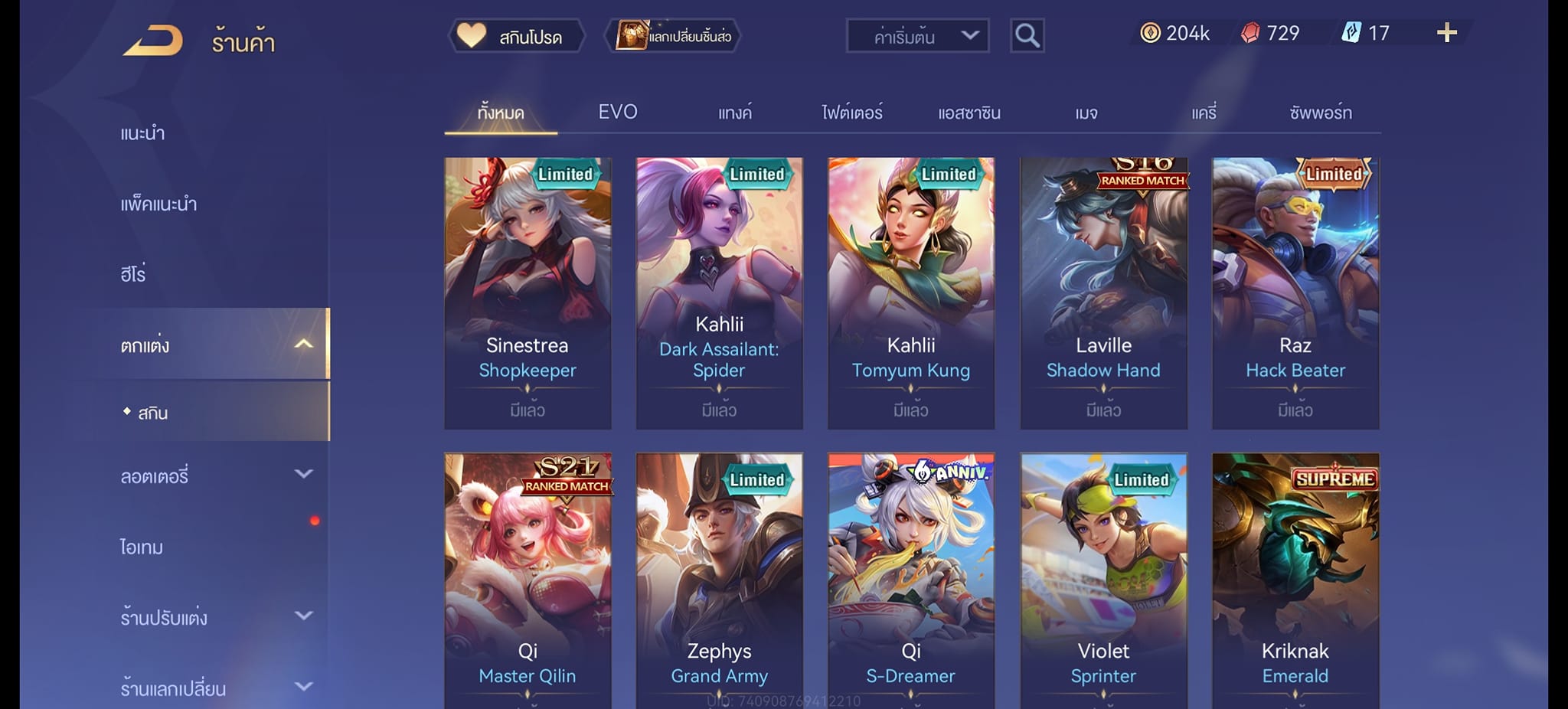1568x709 pixels.
Task: Select แนะนำ in the sidebar
Action: tap(142, 133)
